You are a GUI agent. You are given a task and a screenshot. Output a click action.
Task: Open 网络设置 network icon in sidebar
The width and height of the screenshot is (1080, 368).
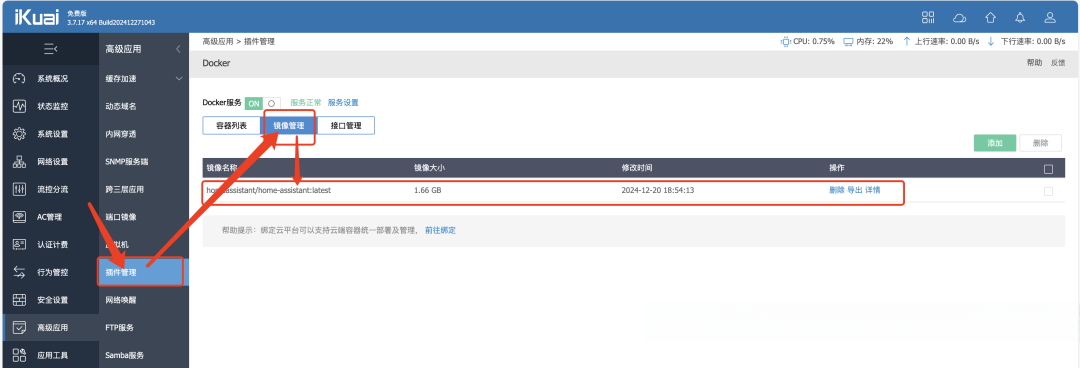(19, 161)
